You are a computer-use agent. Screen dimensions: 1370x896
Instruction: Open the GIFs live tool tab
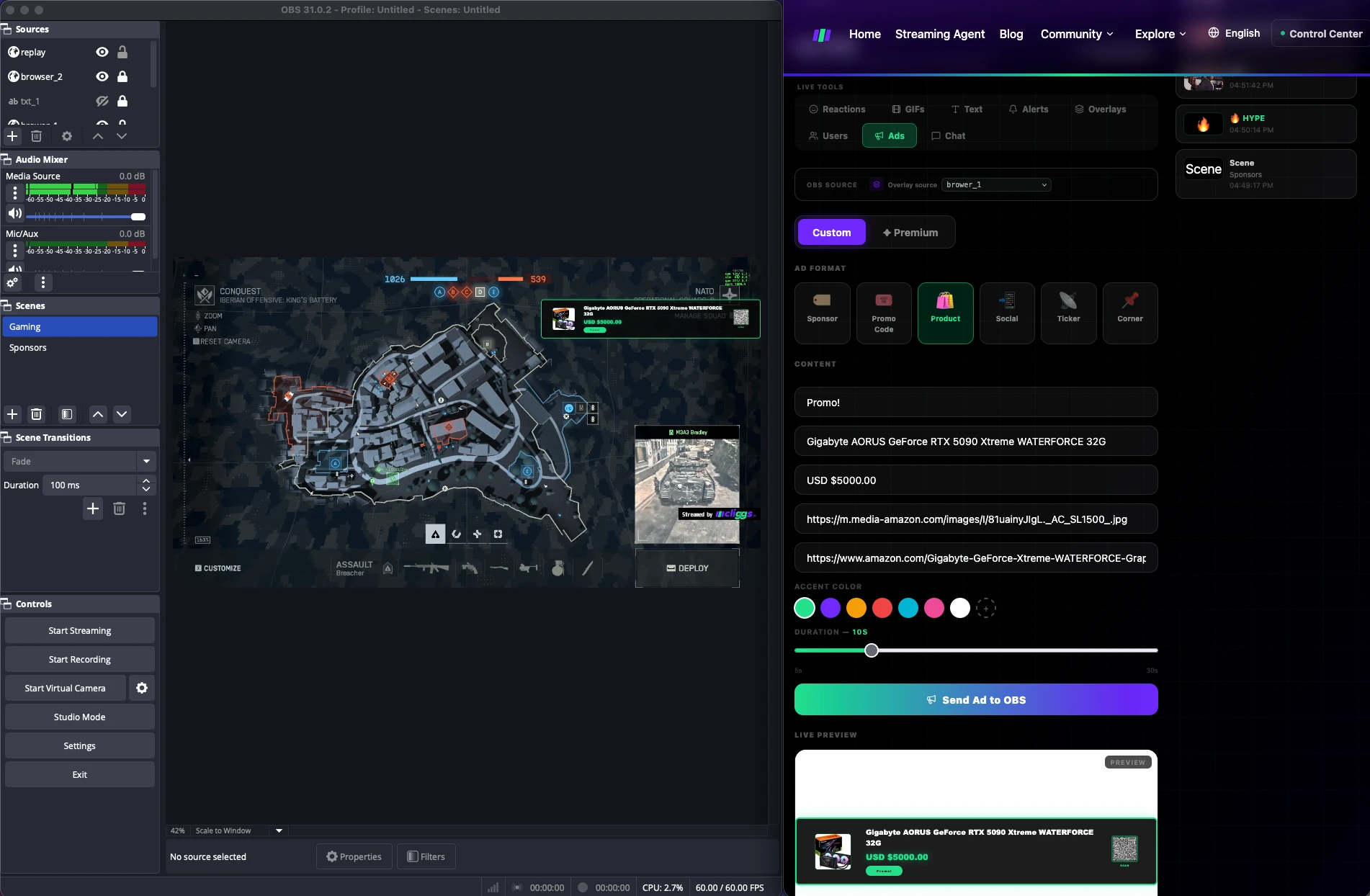pos(908,109)
